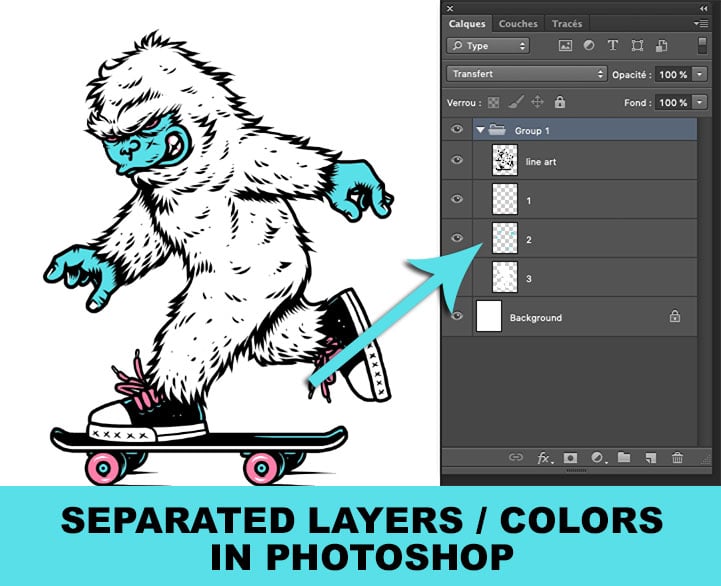Hide the line art layer eye
Image resolution: width=721 pixels, height=586 pixels.
point(457,160)
